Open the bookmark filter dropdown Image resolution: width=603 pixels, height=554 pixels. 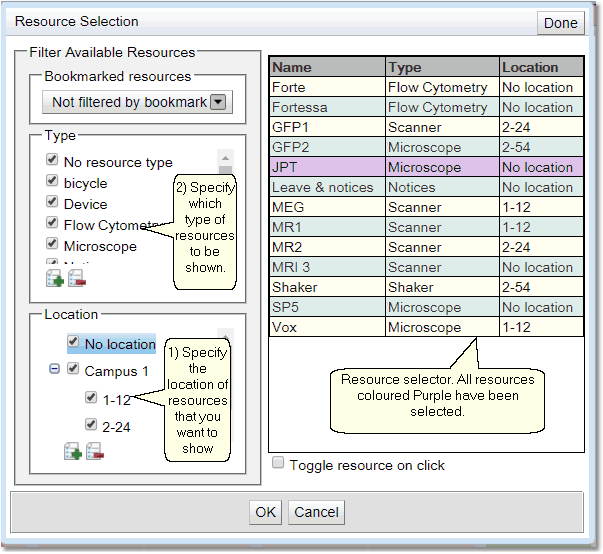pyautogui.click(x=218, y=102)
